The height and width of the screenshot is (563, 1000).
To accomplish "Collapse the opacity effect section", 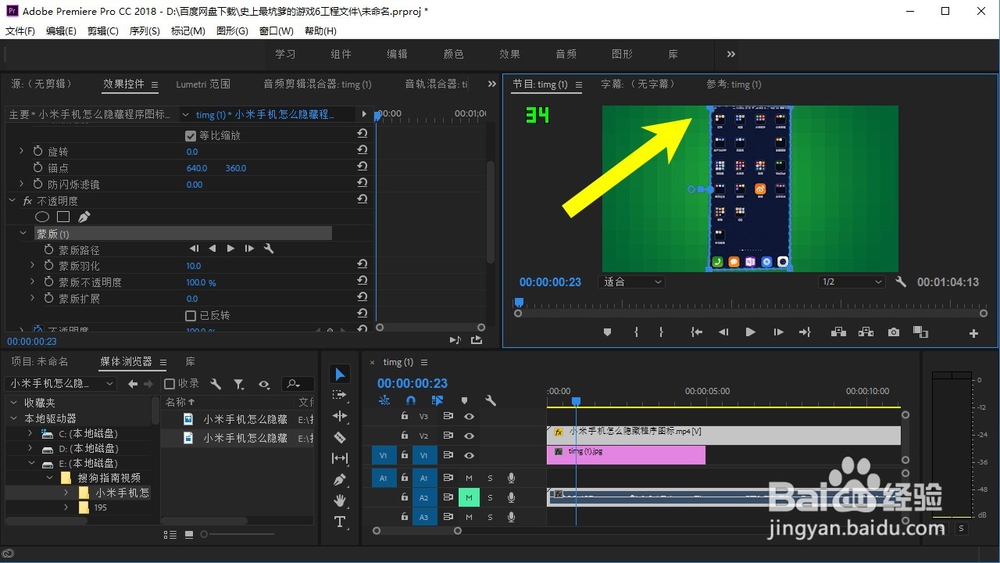I will pos(12,200).
